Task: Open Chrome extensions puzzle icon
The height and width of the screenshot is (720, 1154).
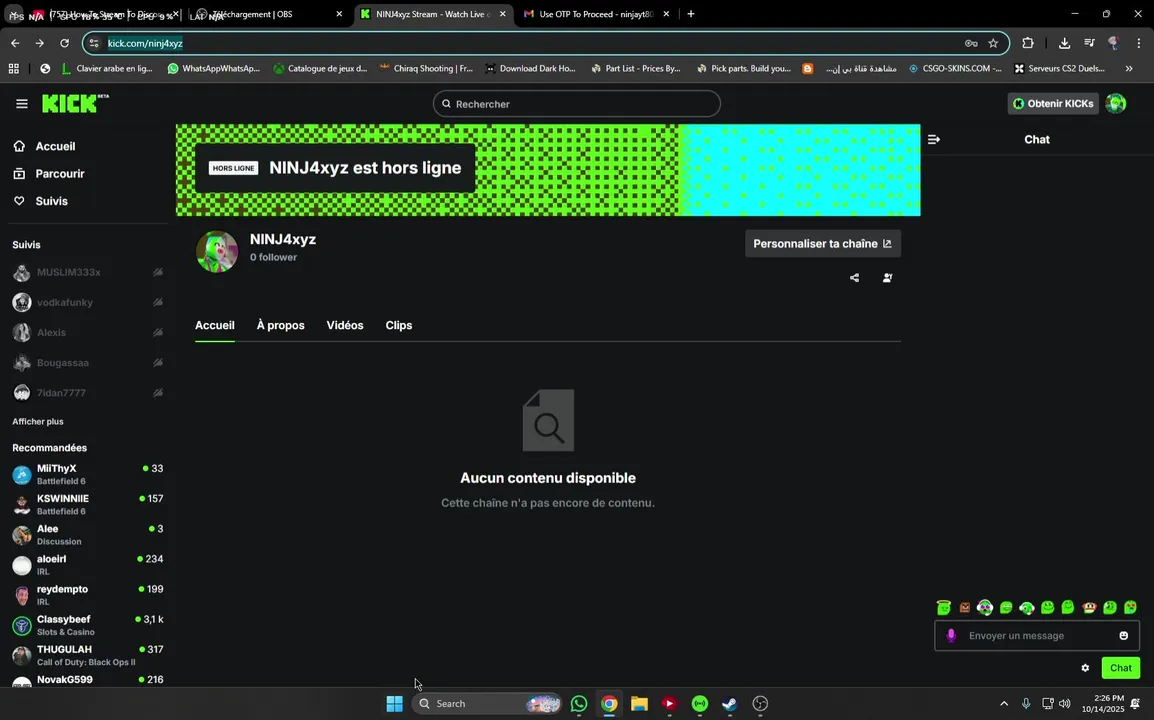Action: point(1028,43)
